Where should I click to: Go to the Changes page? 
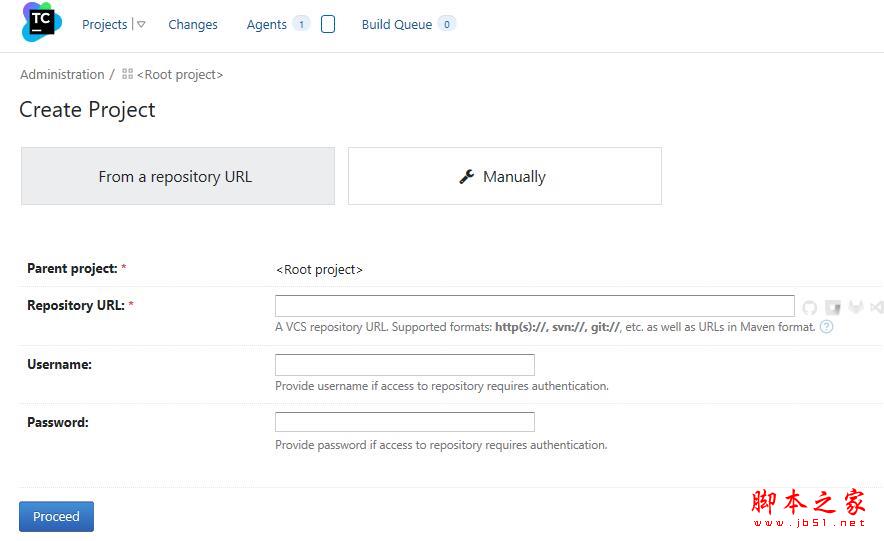tap(193, 24)
